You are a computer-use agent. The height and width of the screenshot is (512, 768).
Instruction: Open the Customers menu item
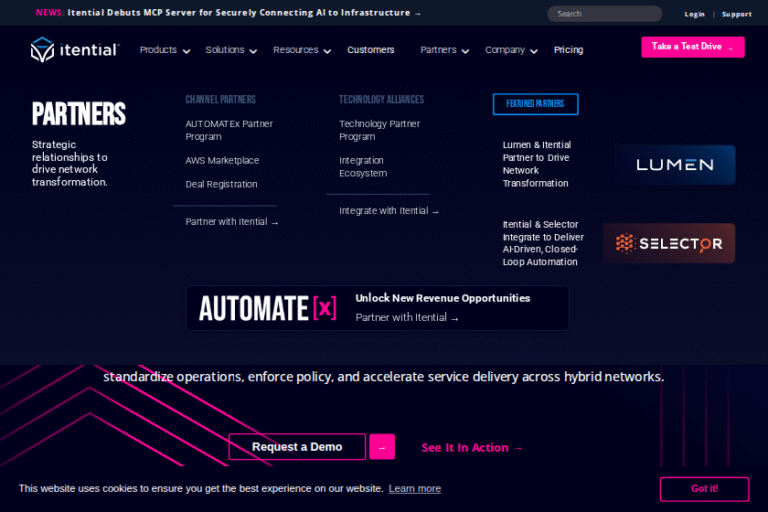tap(371, 50)
